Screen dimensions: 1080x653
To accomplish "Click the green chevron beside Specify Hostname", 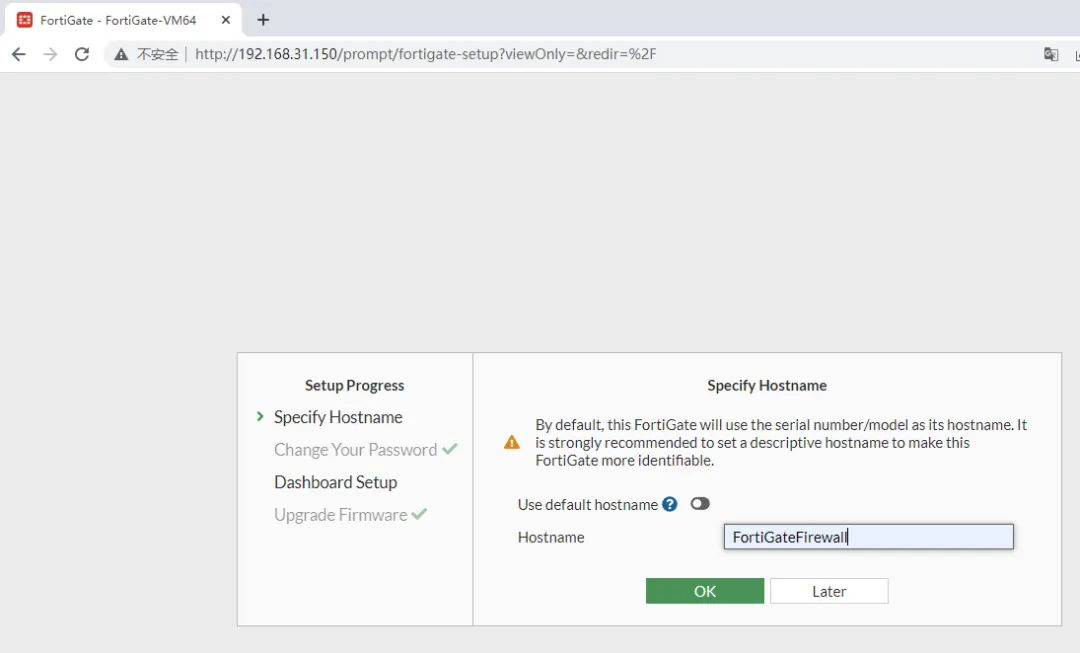I will pyautogui.click(x=260, y=416).
